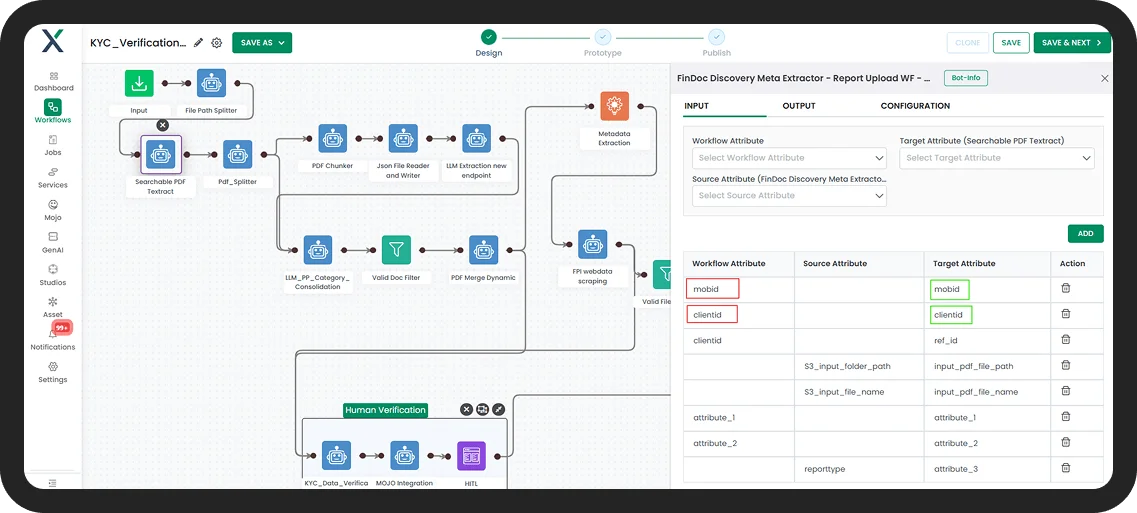Delete the ref_id mapping row

point(1066,339)
